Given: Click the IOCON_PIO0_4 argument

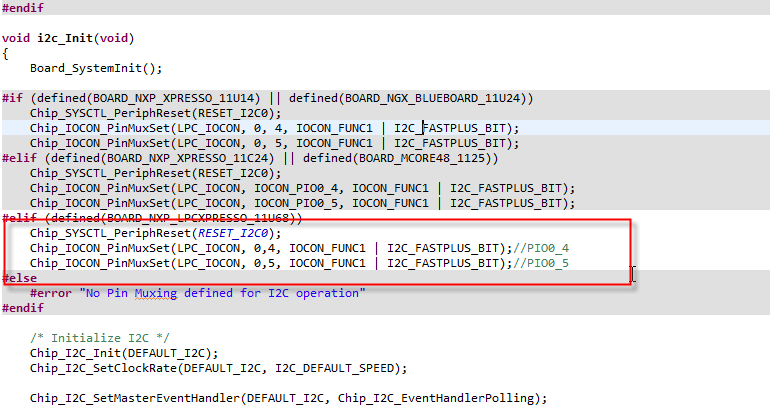Looking at the screenshot, I should (x=296, y=188).
